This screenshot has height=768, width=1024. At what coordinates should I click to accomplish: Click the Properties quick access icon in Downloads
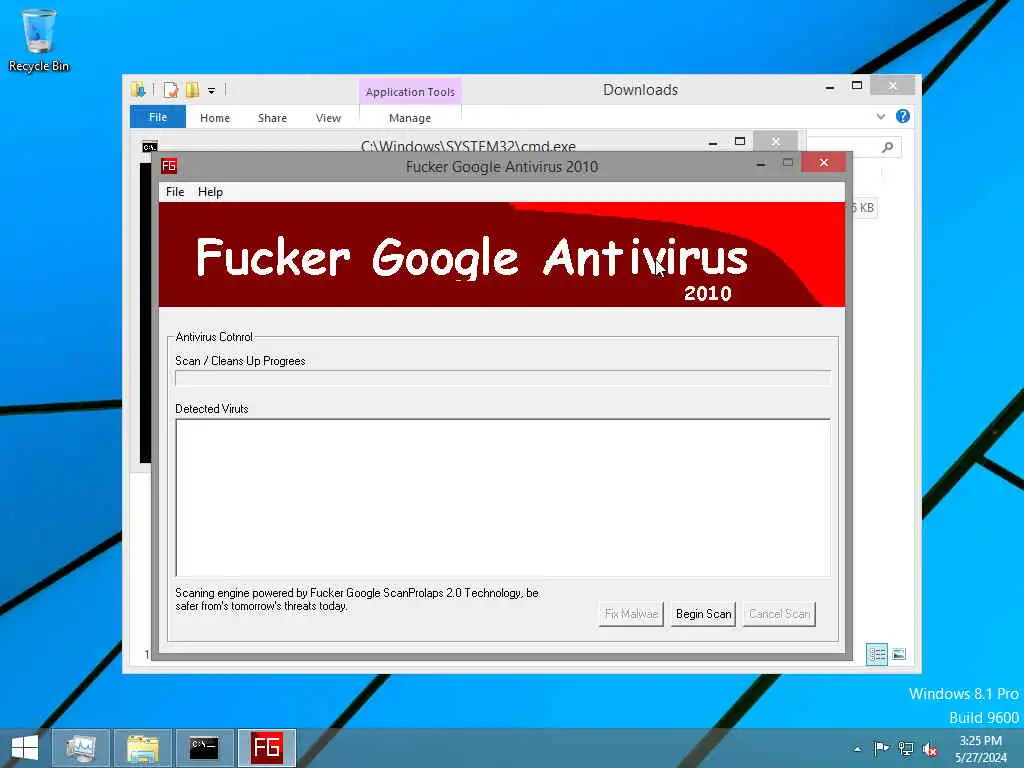[x=170, y=90]
